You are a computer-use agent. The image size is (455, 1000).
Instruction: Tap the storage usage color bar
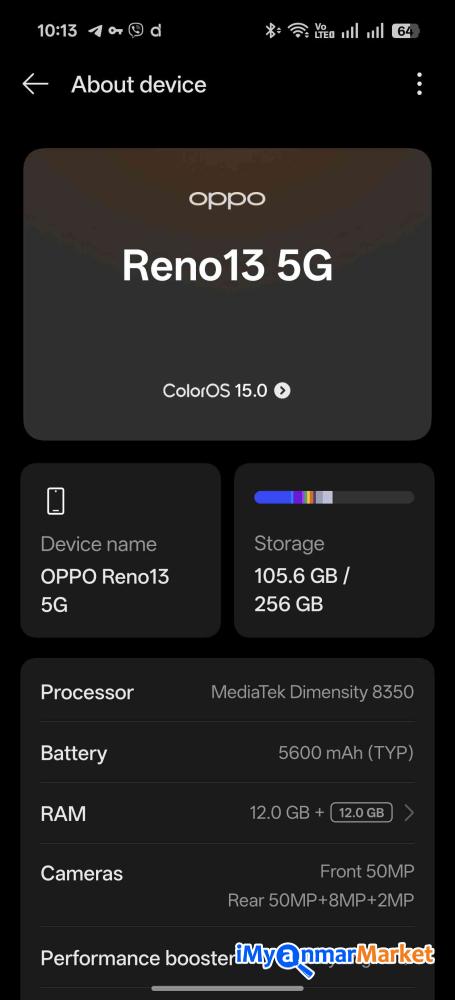point(334,497)
